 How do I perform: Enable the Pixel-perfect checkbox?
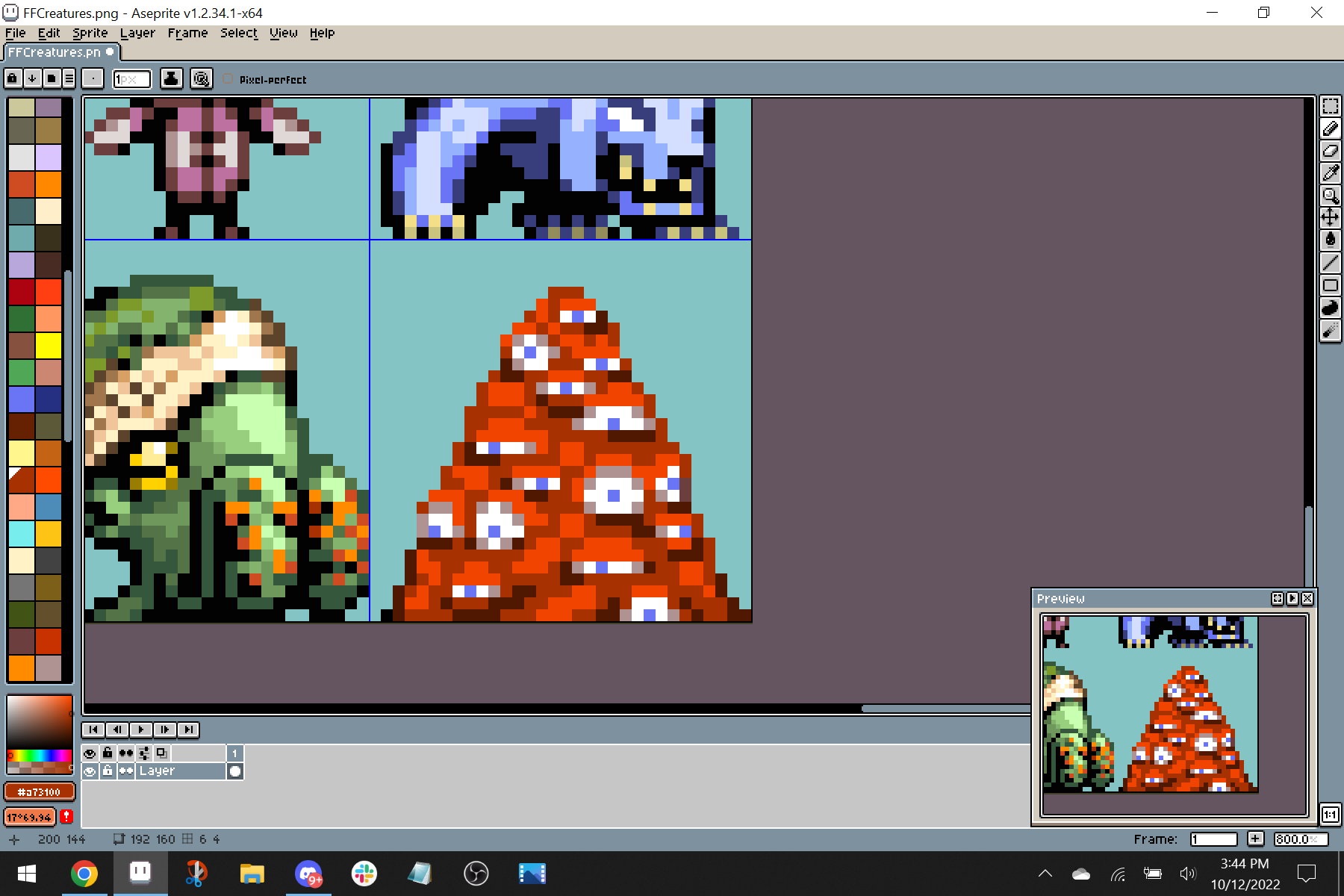tap(228, 79)
